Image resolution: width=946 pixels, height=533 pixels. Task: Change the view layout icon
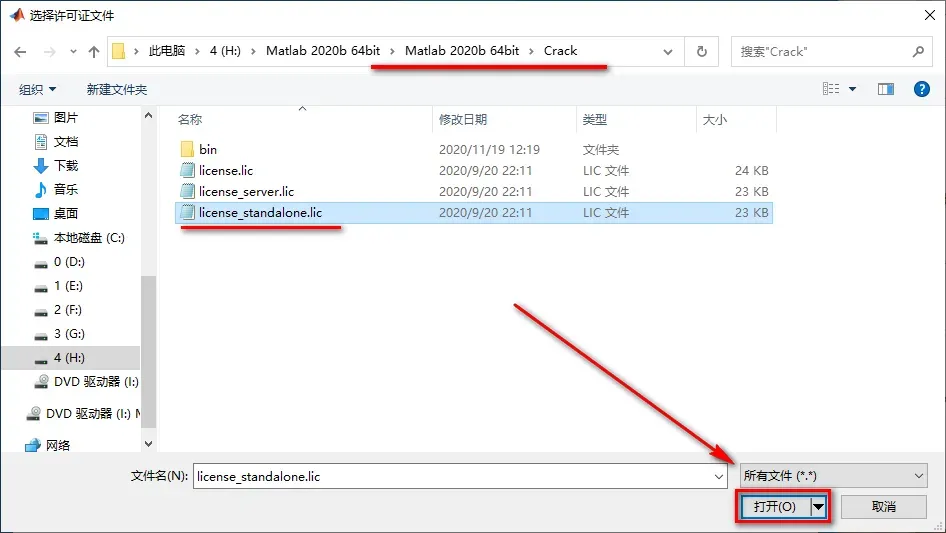tap(831, 89)
